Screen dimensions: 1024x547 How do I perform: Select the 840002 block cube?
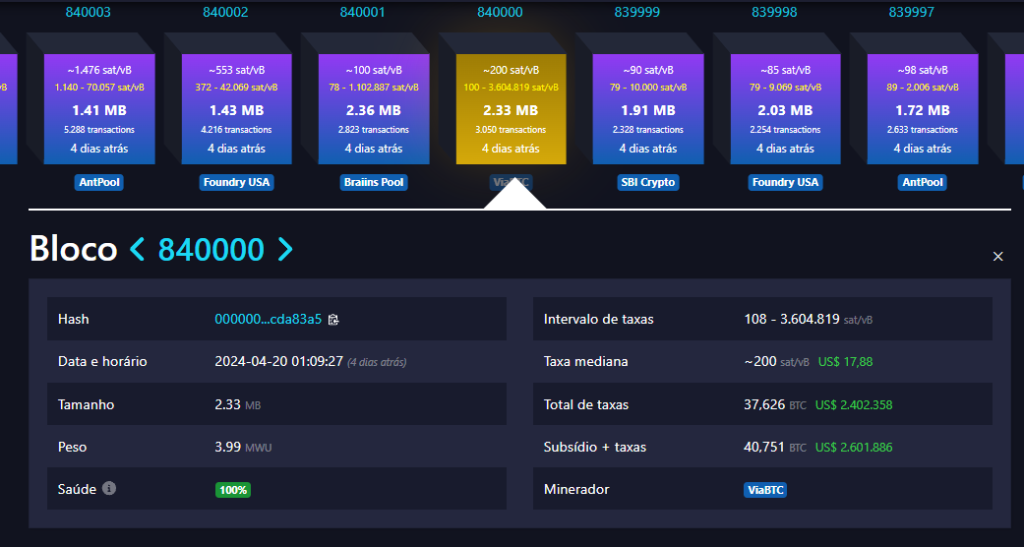[x=236, y=109]
